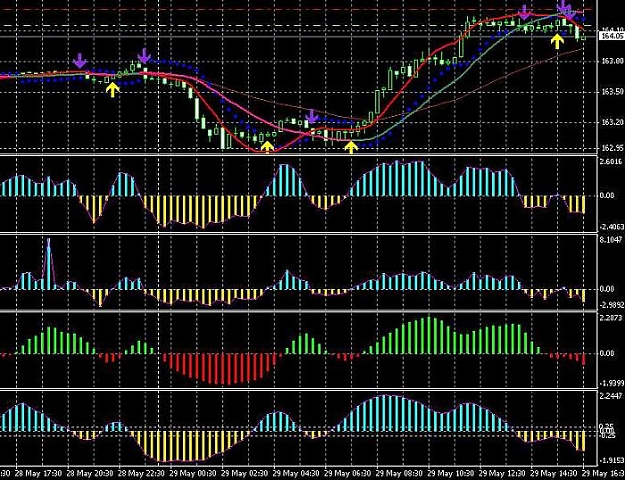
Task: Click the 29 May 14:30 time label
Action: coord(553,474)
